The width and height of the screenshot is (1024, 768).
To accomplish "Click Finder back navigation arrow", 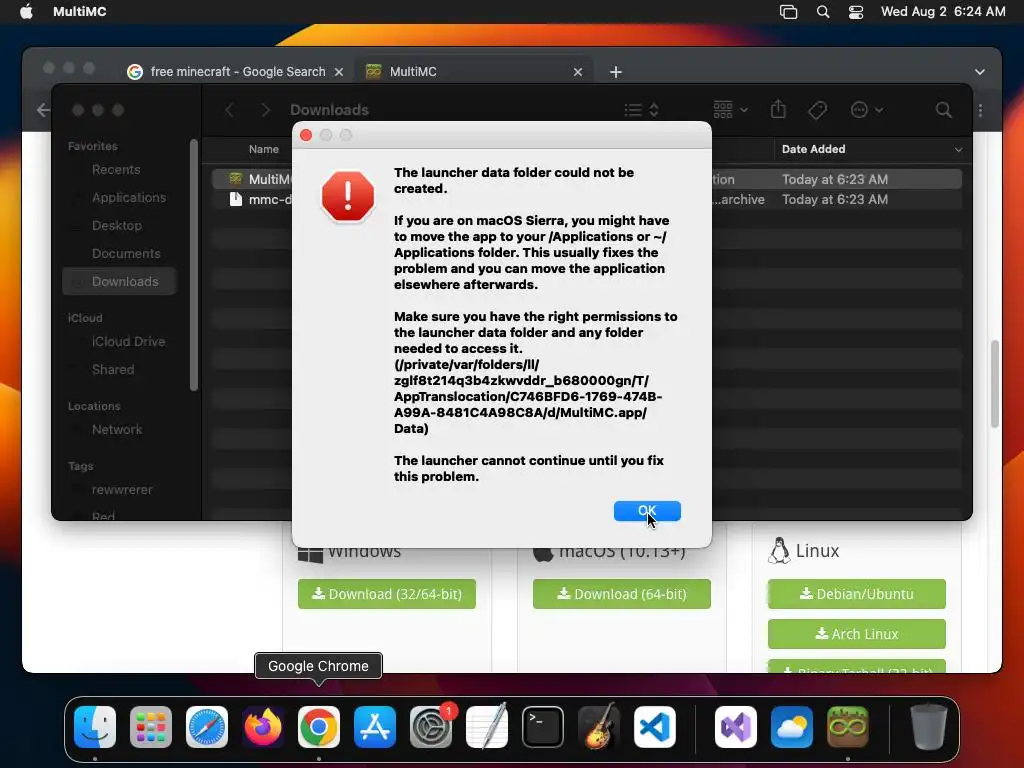I will coord(229,110).
